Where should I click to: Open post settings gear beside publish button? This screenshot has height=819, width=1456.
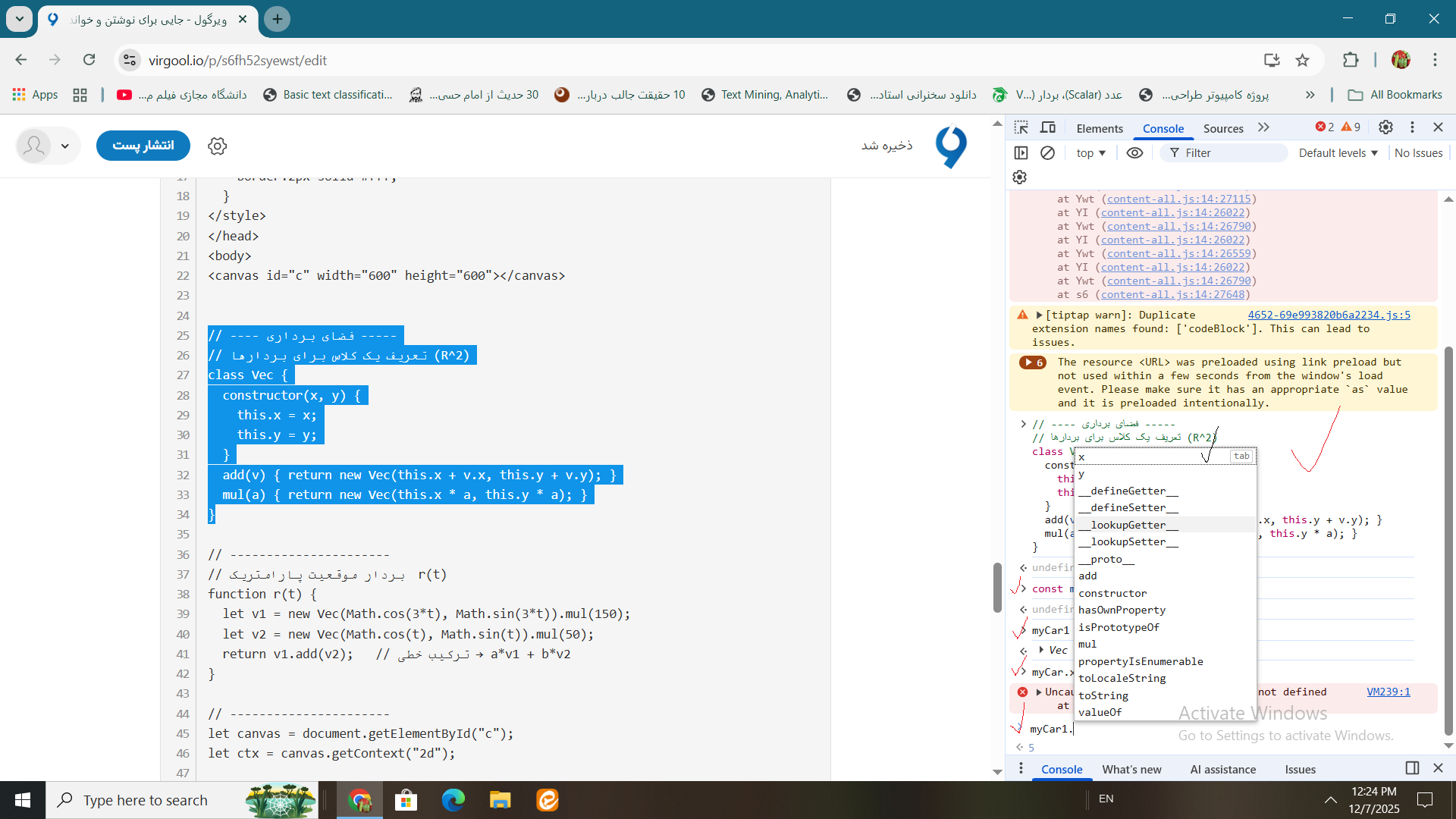tap(218, 146)
